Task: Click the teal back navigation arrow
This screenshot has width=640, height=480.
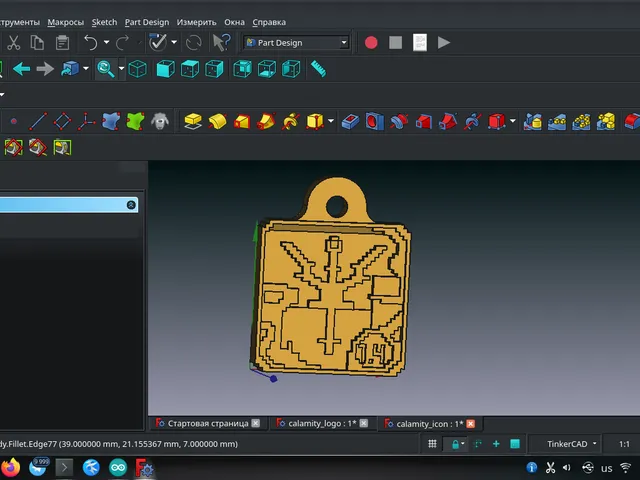Action: (22, 69)
